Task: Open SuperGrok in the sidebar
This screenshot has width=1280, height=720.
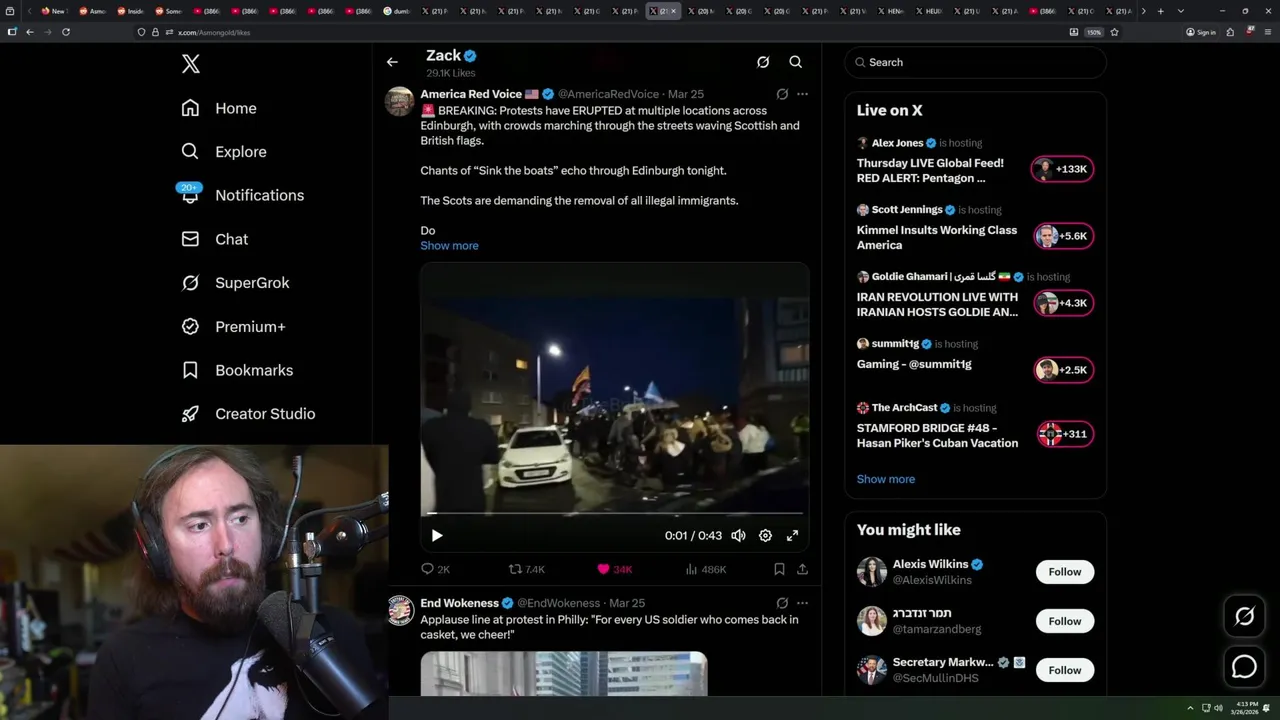Action: [235, 283]
